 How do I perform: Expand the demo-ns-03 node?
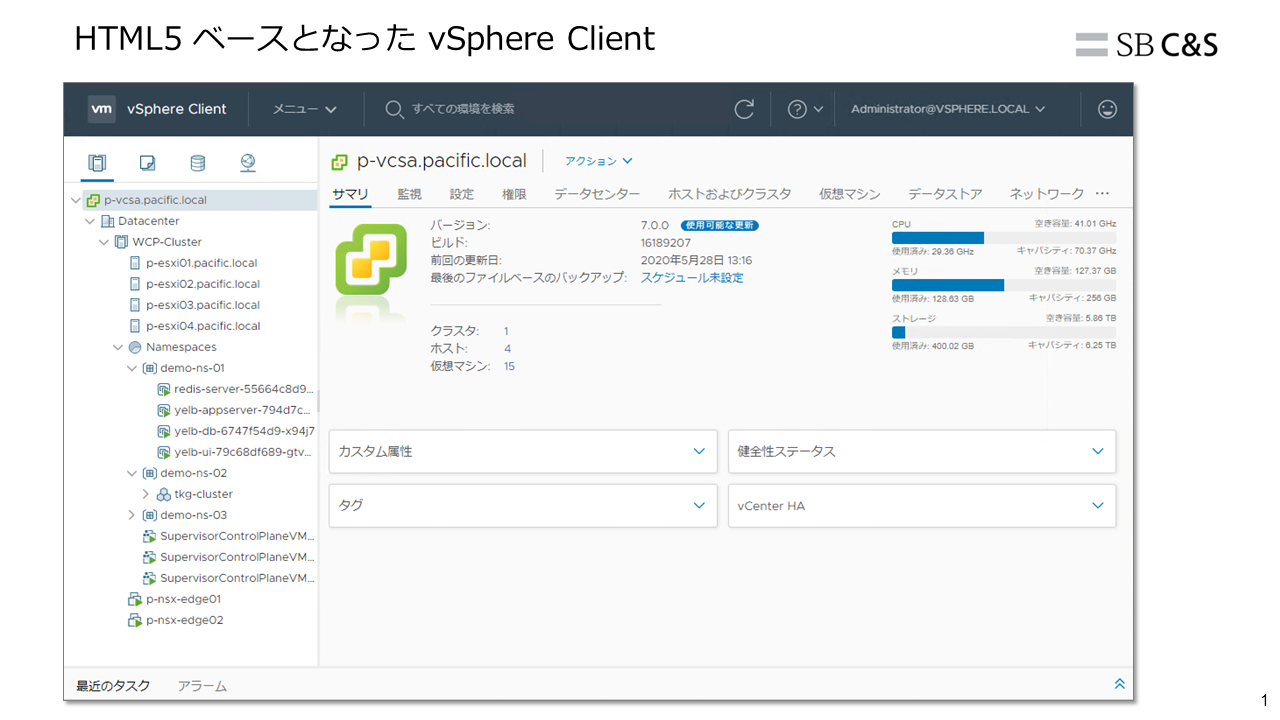pos(132,515)
